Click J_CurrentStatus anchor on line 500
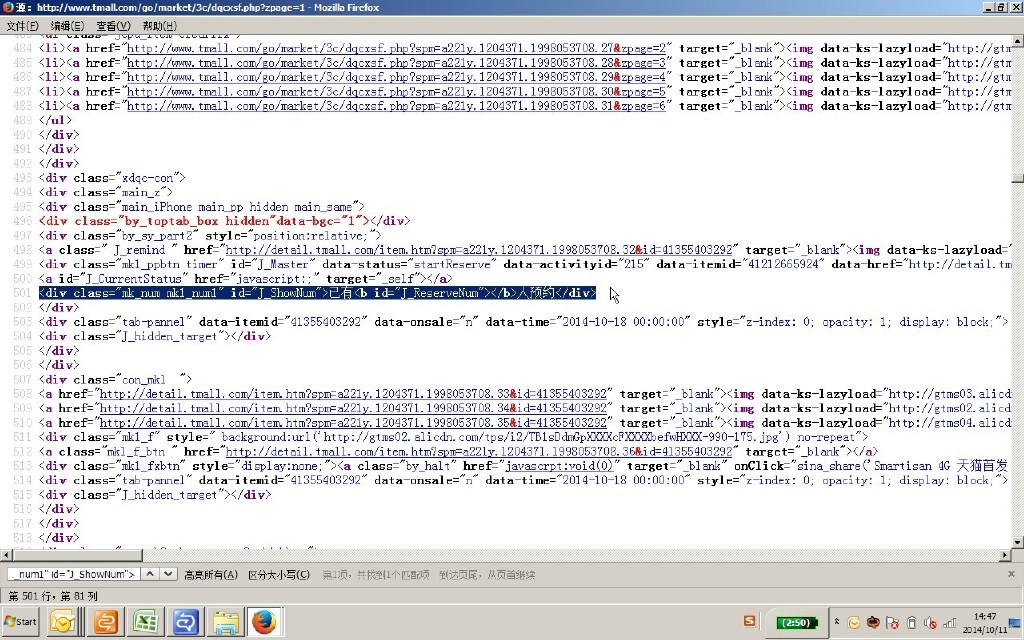 click(x=246, y=278)
